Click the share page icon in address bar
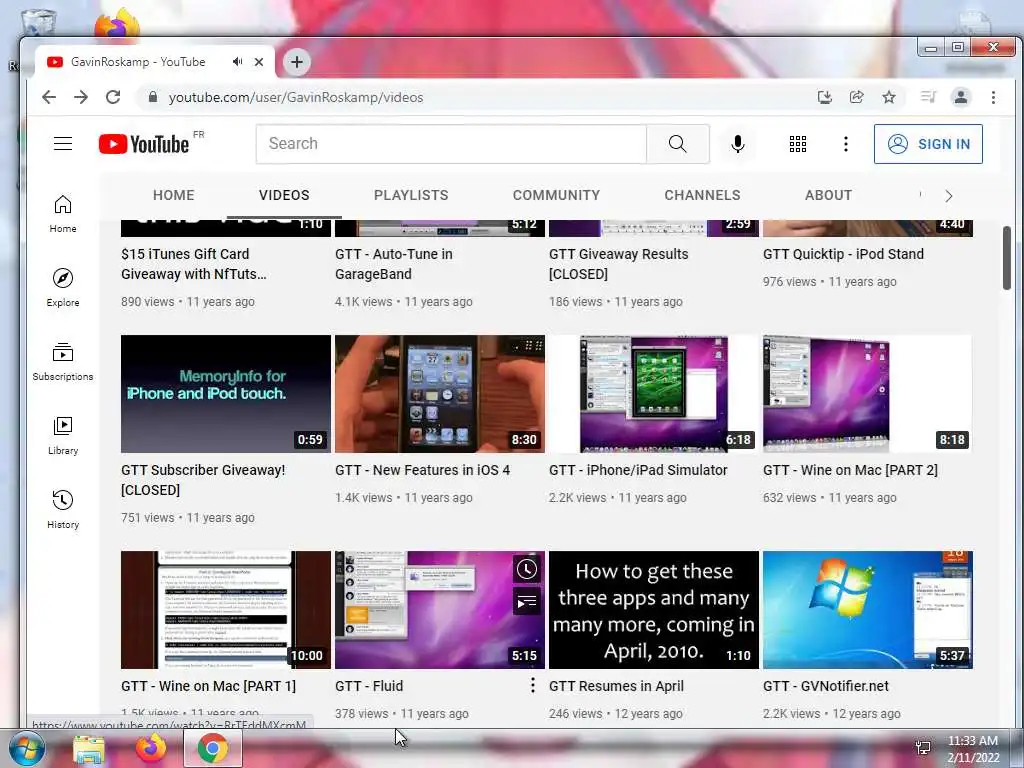Viewport: 1024px width, 768px height. [x=857, y=97]
